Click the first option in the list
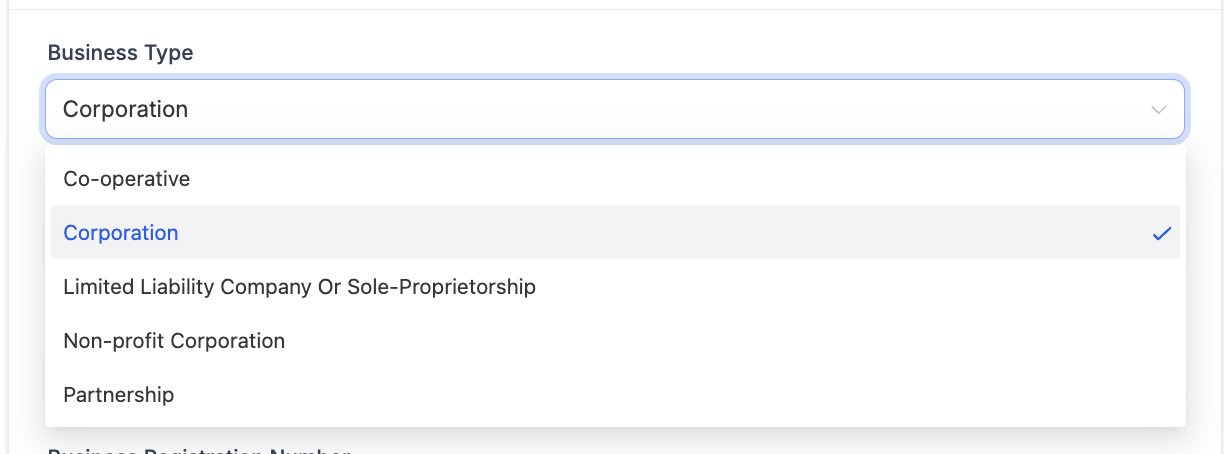1224x454 pixels. pos(127,179)
